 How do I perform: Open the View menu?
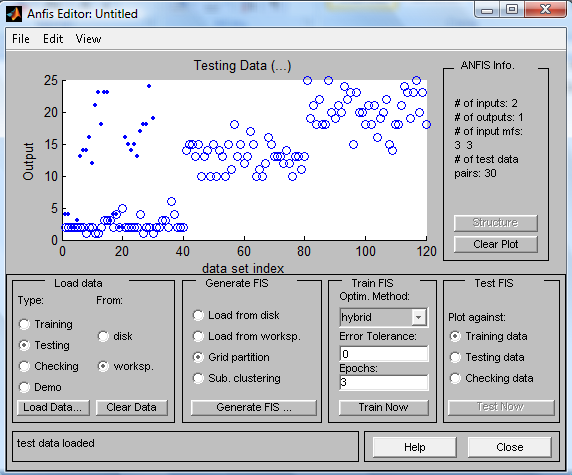[88, 39]
